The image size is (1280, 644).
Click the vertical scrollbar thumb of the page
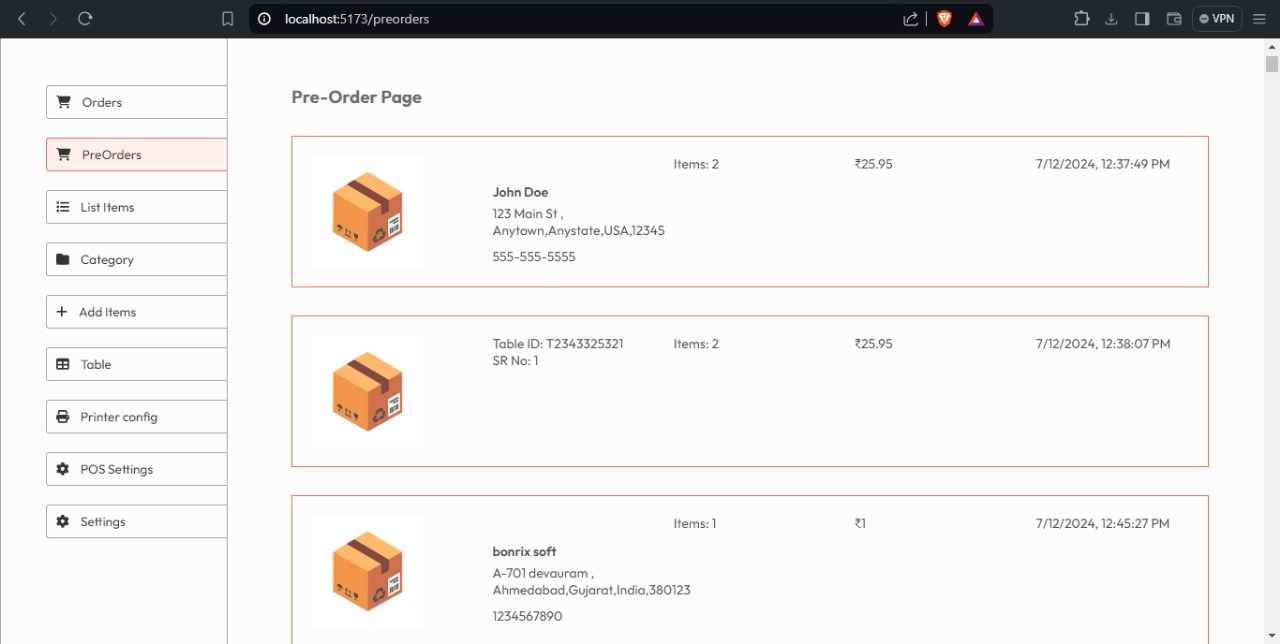coord(1272,64)
